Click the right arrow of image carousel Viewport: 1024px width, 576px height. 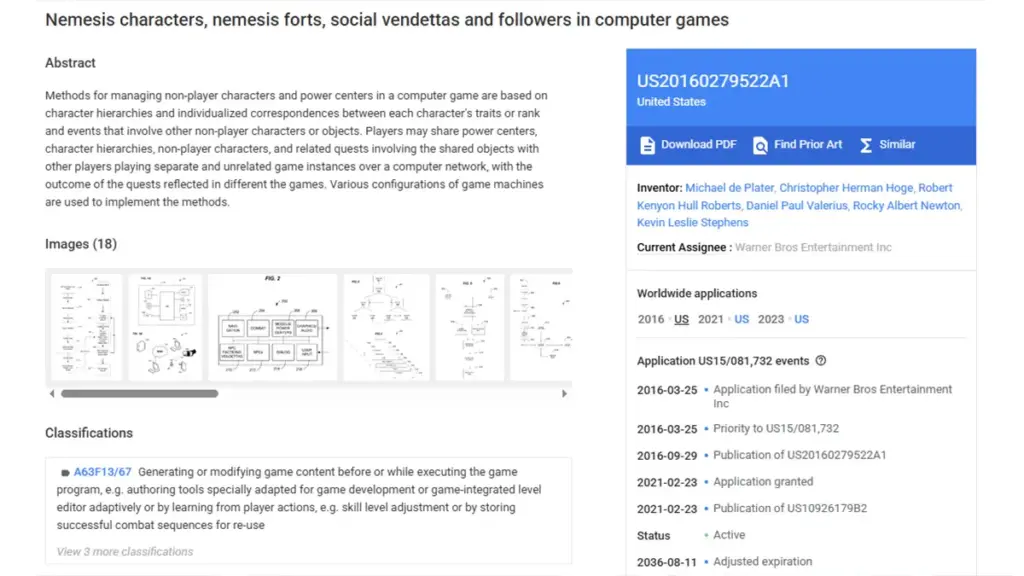pyautogui.click(x=564, y=394)
